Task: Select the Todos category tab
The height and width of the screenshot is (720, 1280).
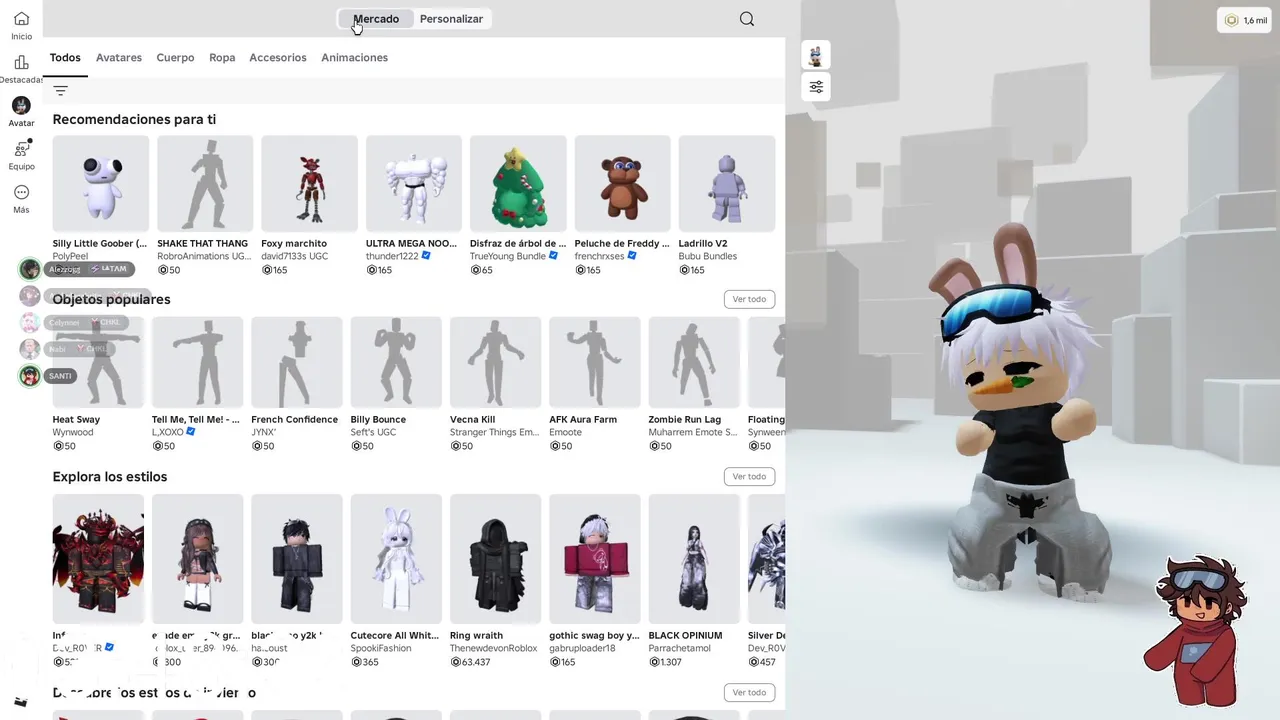Action: [x=65, y=58]
